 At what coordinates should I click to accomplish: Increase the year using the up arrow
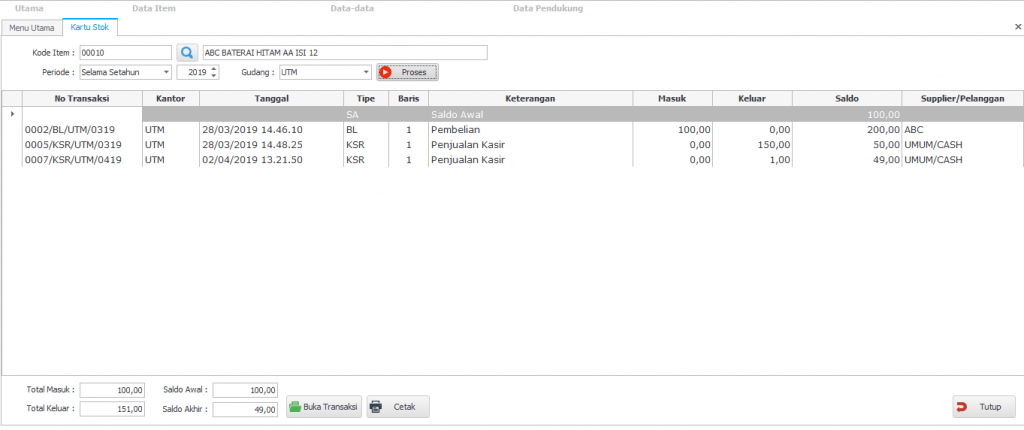tap(214, 69)
